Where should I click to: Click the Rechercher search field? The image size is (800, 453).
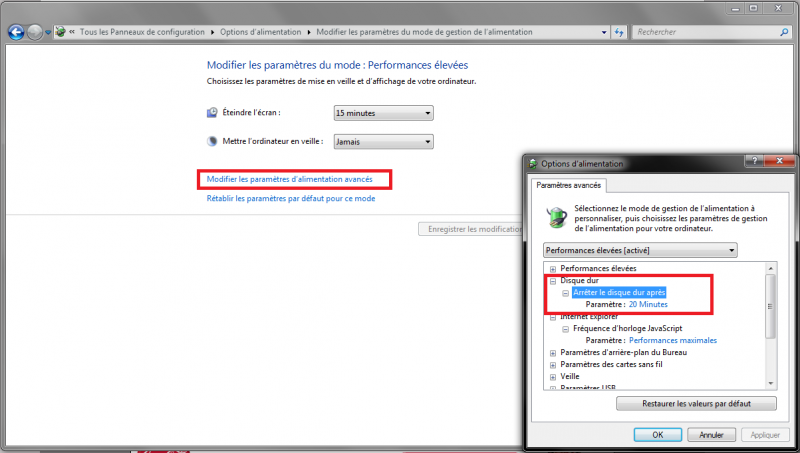coord(707,32)
